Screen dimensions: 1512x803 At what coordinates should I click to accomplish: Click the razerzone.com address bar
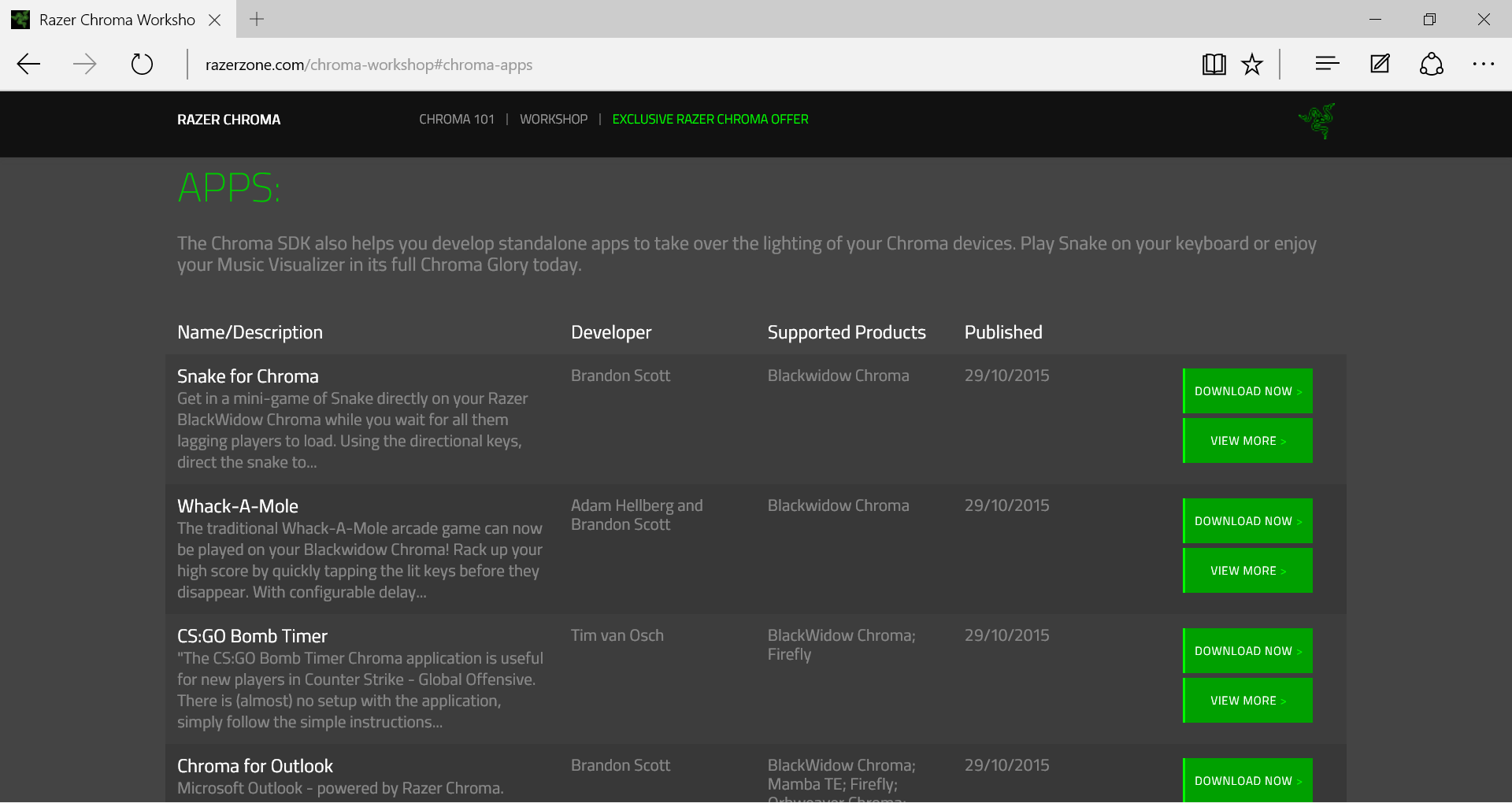[369, 65]
